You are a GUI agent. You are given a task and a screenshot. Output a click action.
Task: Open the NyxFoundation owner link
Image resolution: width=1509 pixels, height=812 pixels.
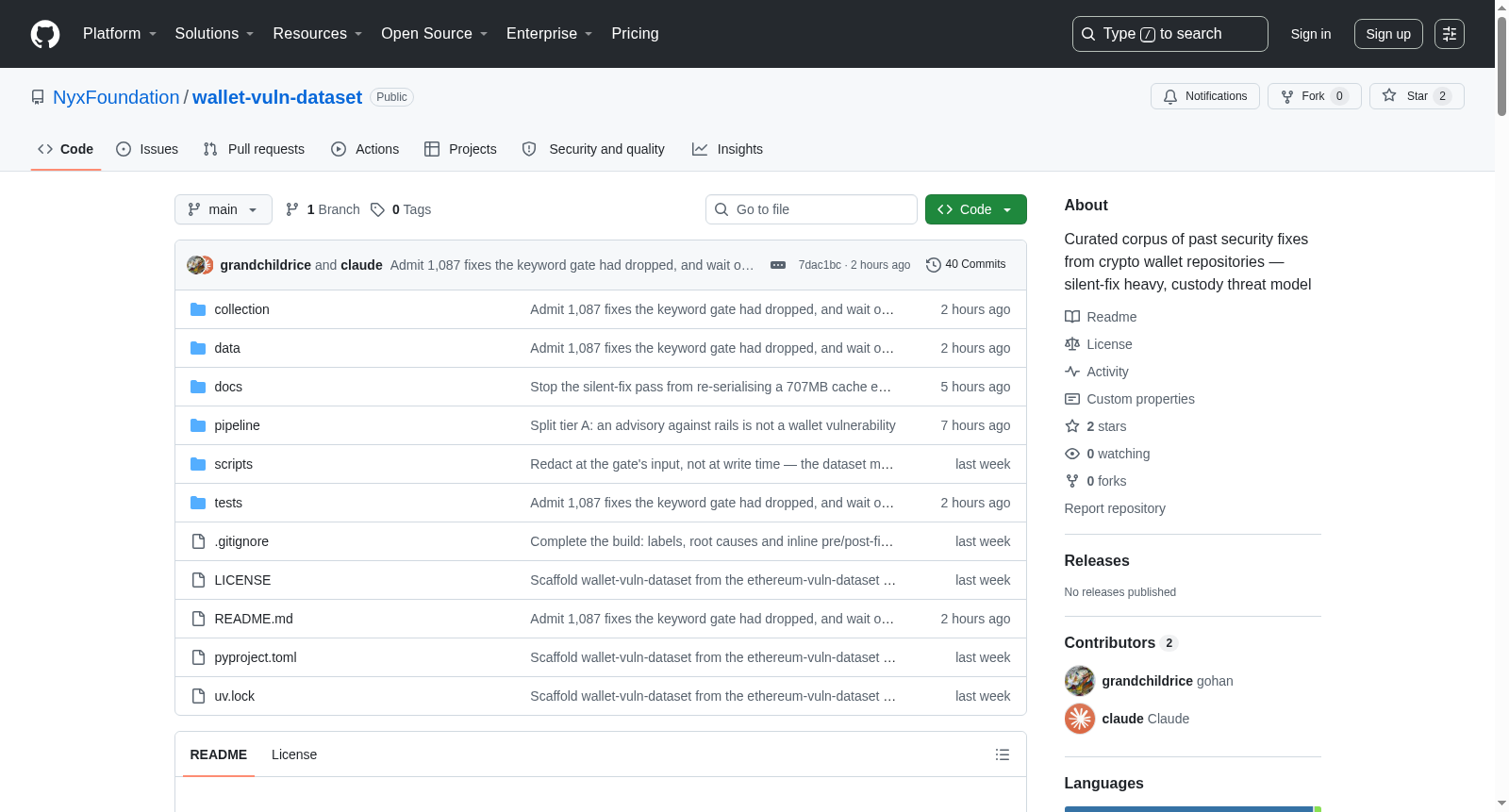click(x=116, y=97)
